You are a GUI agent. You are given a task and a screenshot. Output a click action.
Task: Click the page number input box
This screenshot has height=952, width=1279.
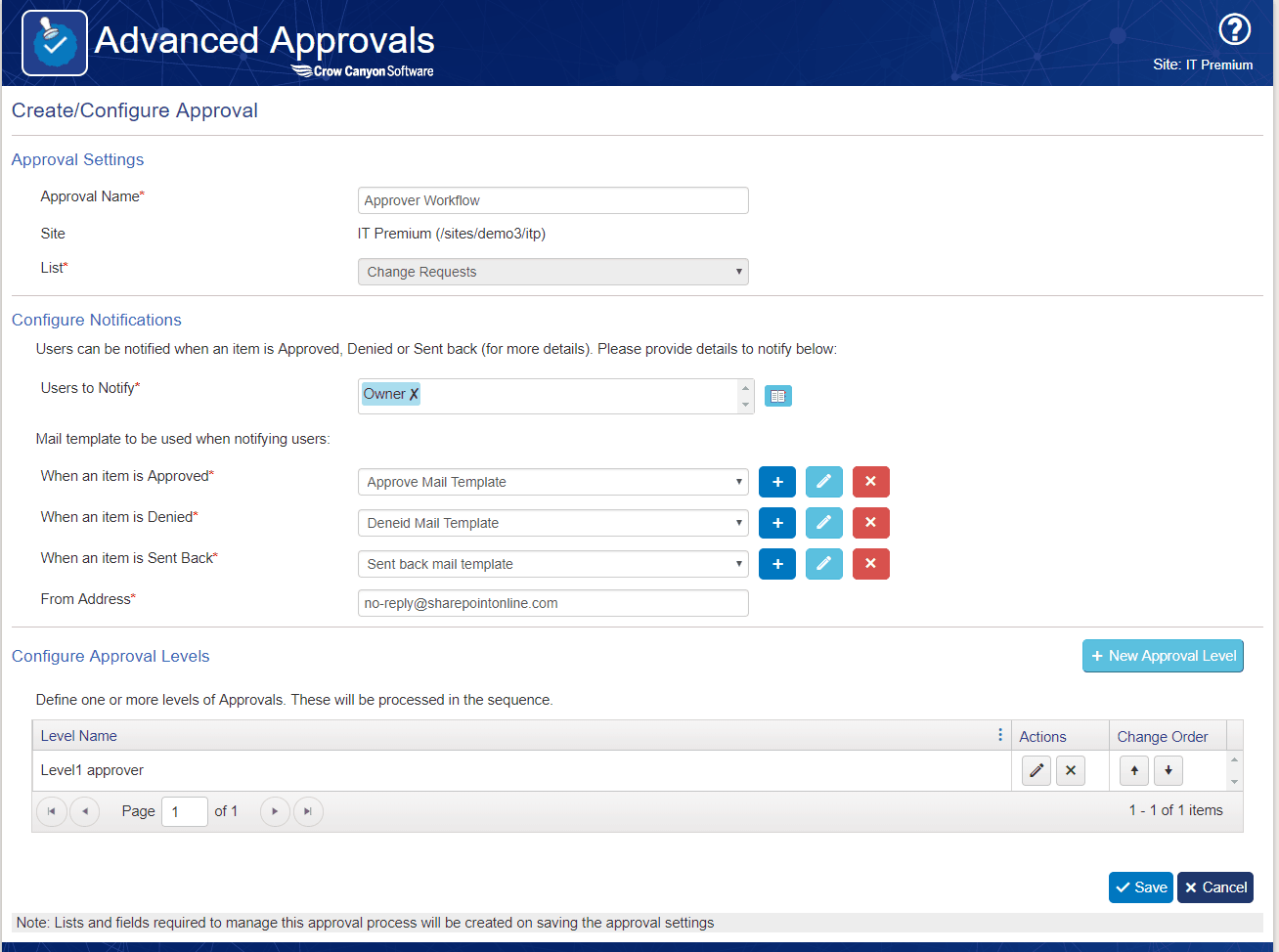185,811
